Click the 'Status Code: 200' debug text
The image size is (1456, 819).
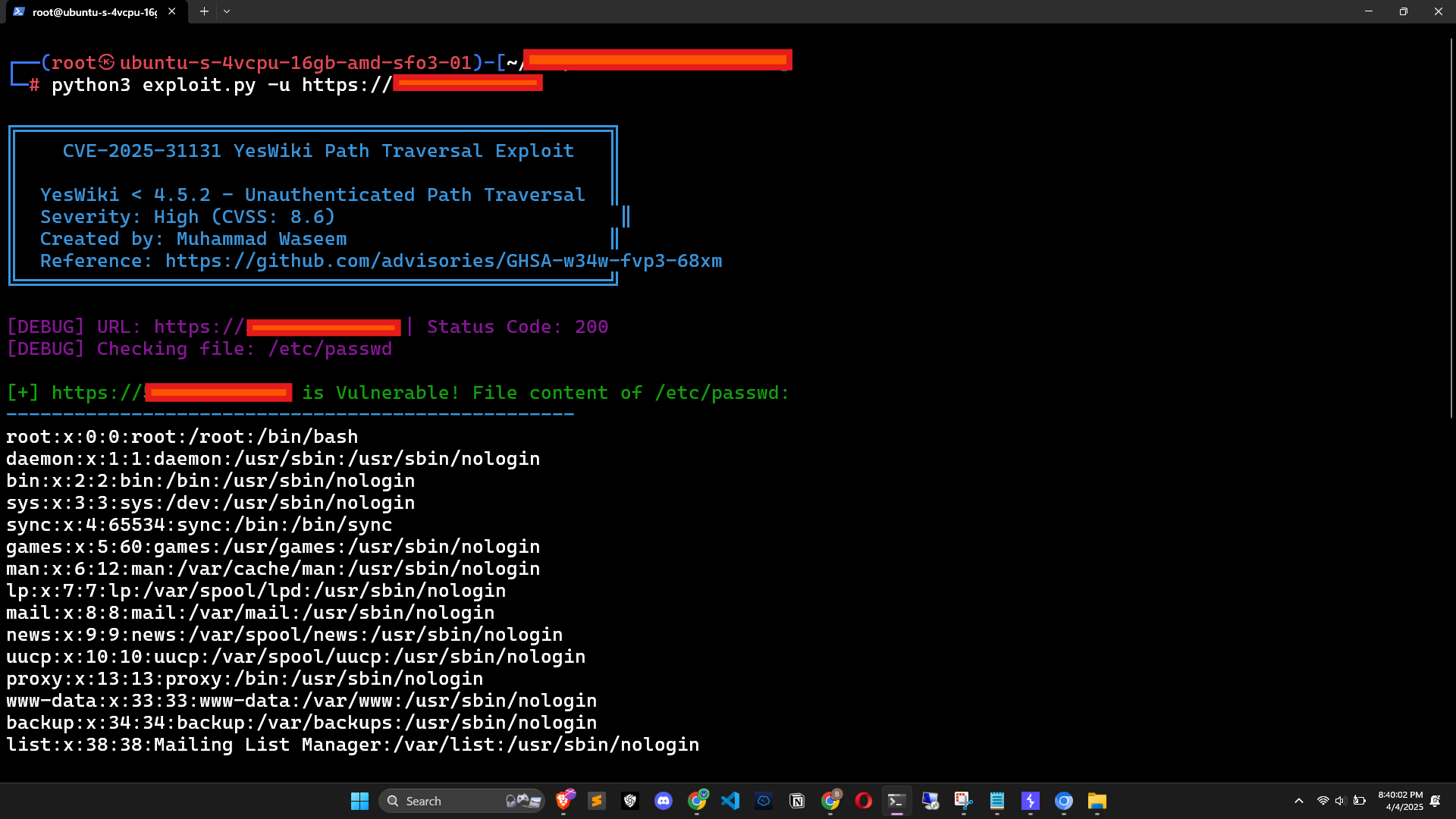click(x=518, y=327)
